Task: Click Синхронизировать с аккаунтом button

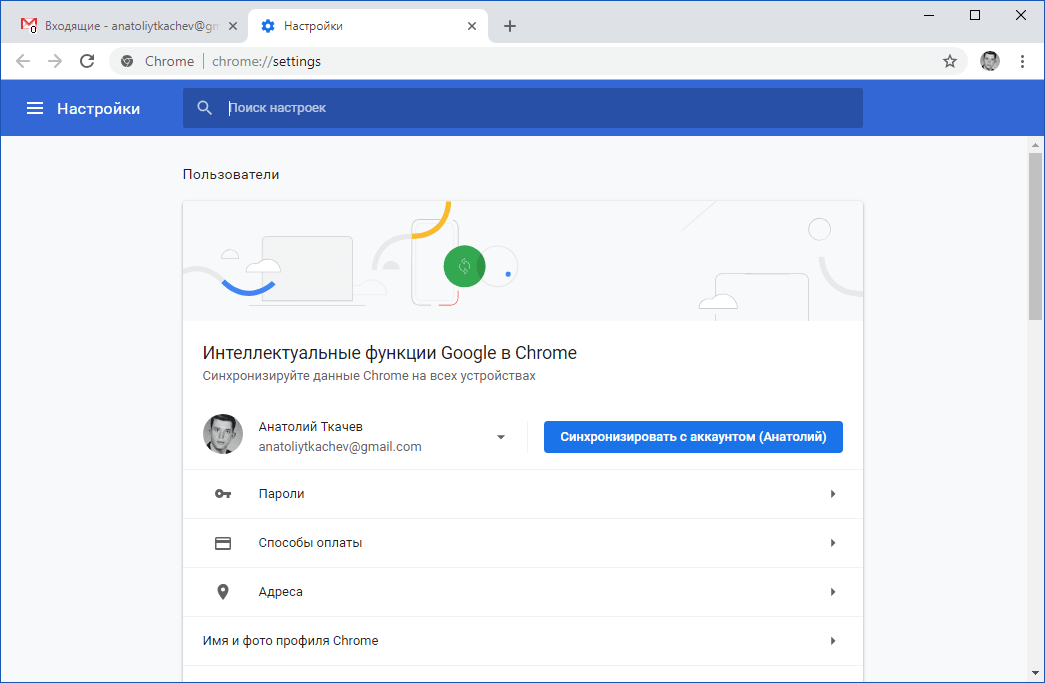Action: tap(692, 437)
